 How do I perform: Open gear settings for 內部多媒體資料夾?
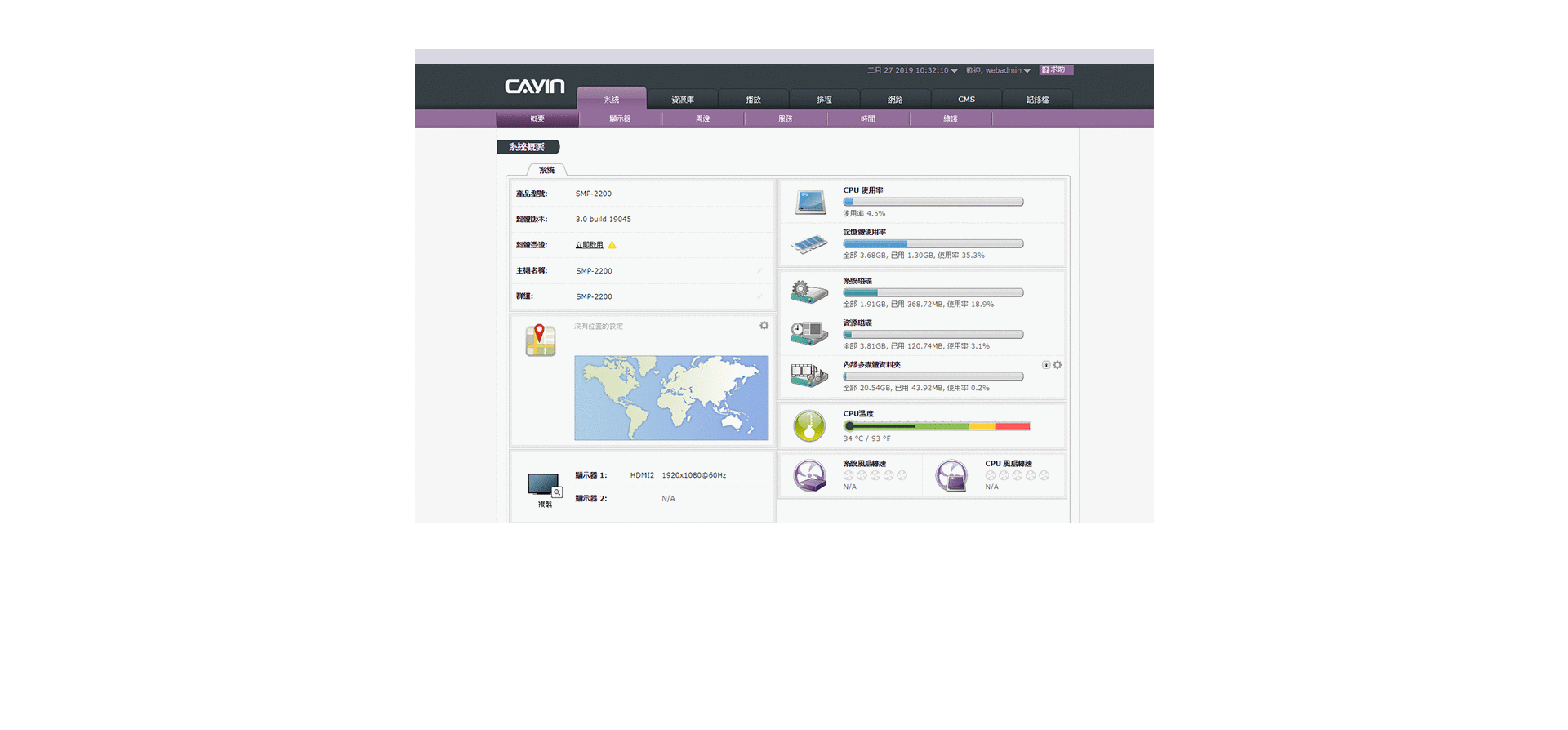[1058, 365]
